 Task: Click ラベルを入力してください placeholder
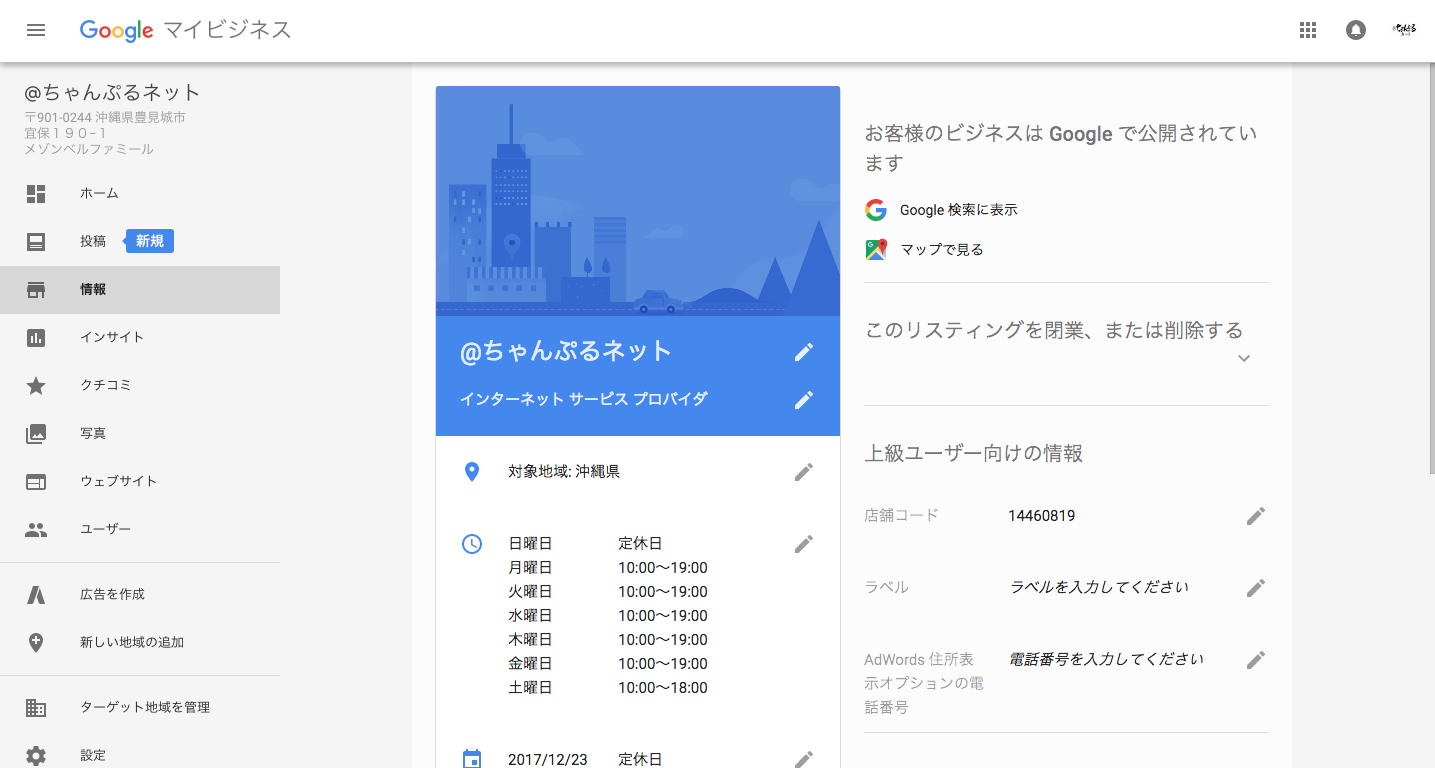pos(1100,587)
